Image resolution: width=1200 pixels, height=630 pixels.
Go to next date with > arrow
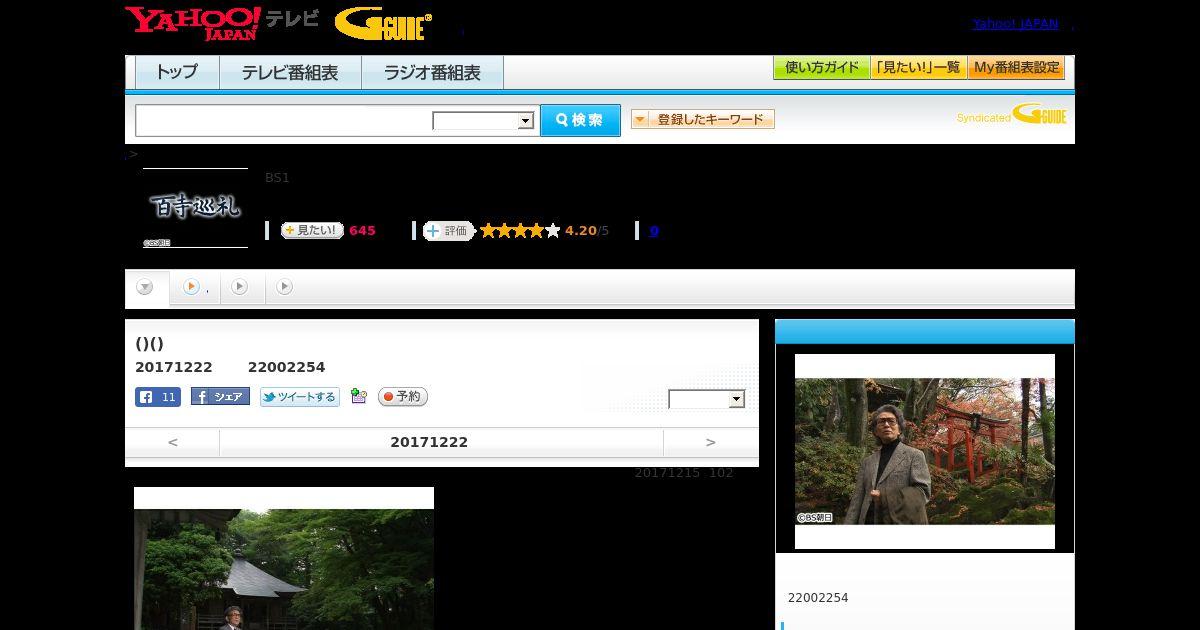point(711,442)
